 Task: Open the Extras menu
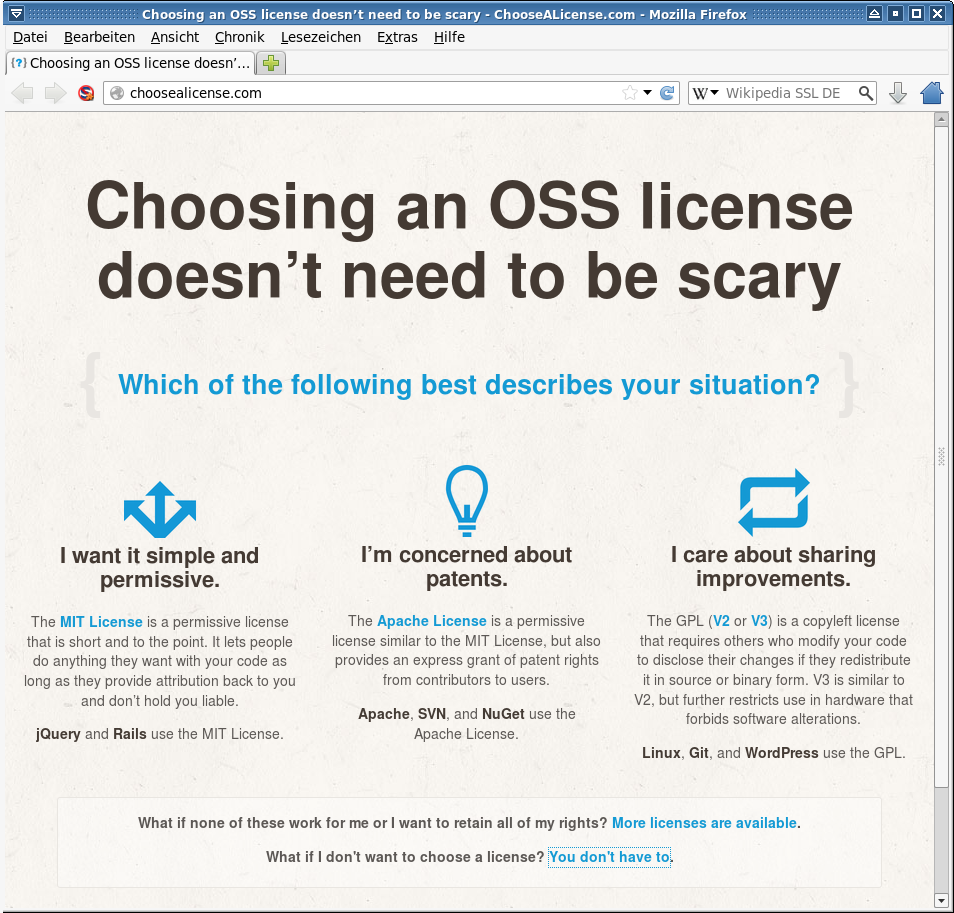coord(397,37)
